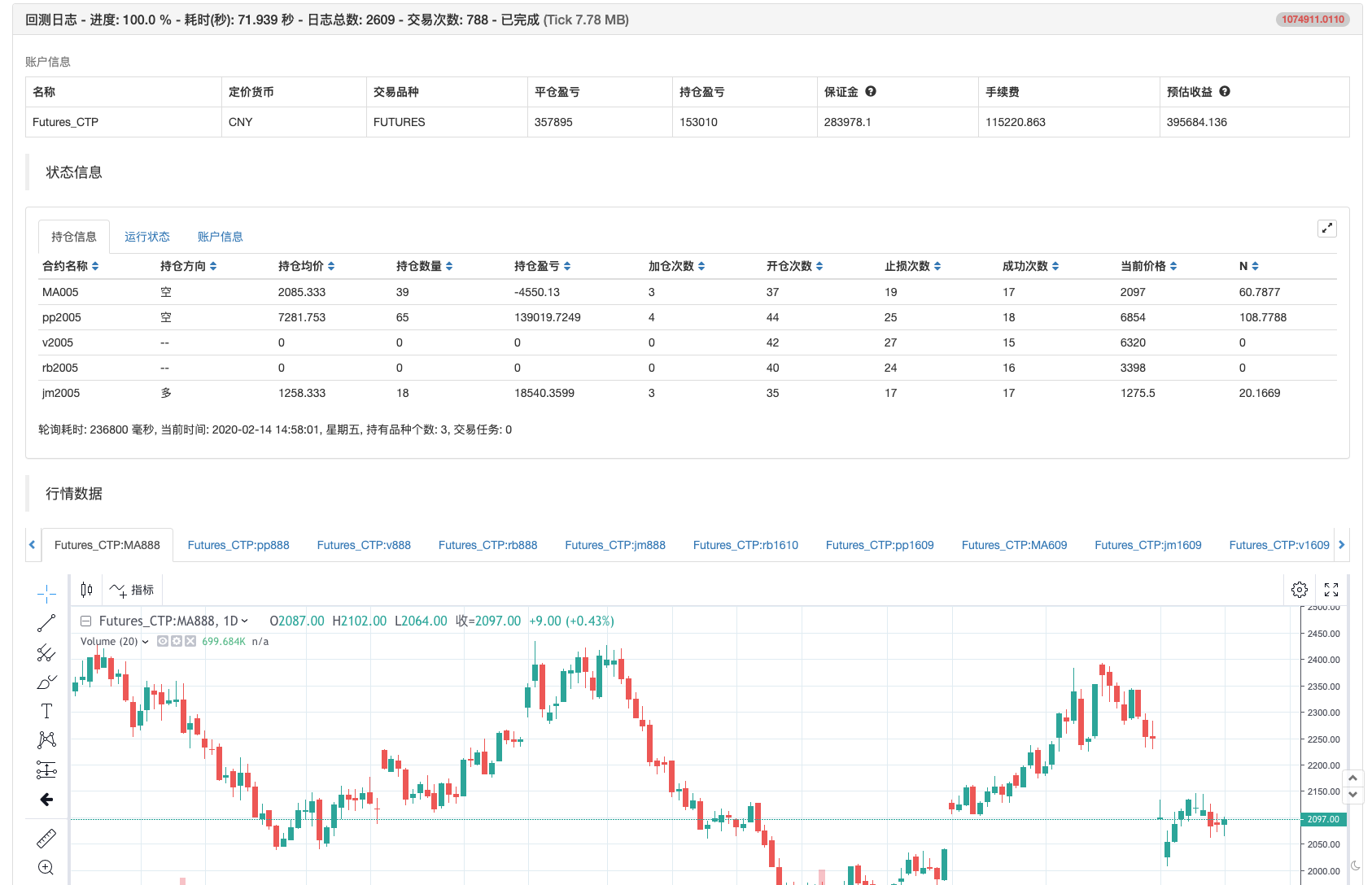The width and height of the screenshot is (1372, 885).
Task: Click the page scroll-up arrow
Action: point(1352,778)
